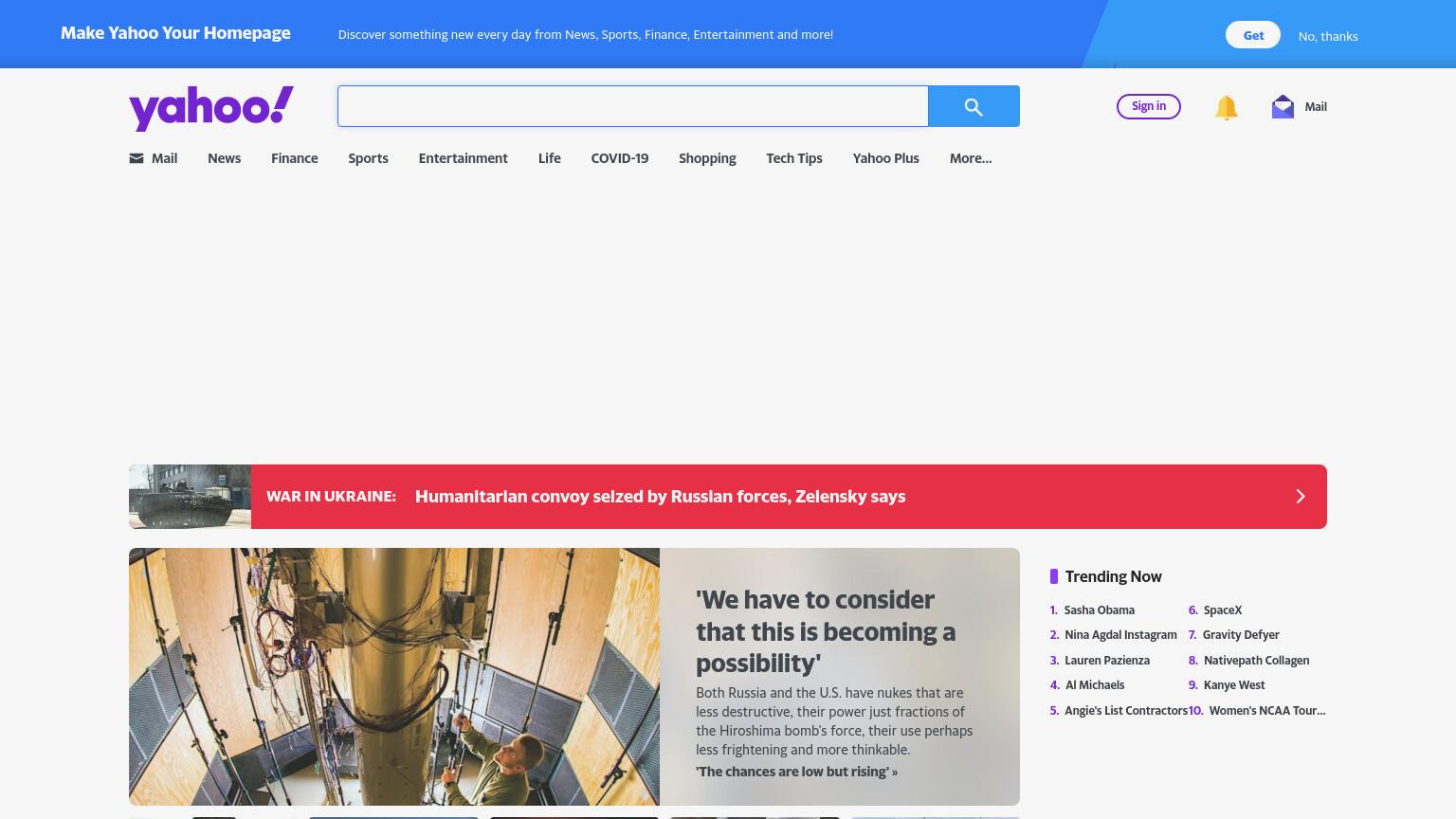Click the WAR IN UKRAINE label
The height and width of the screenshot is (819, 1456).
331,496
